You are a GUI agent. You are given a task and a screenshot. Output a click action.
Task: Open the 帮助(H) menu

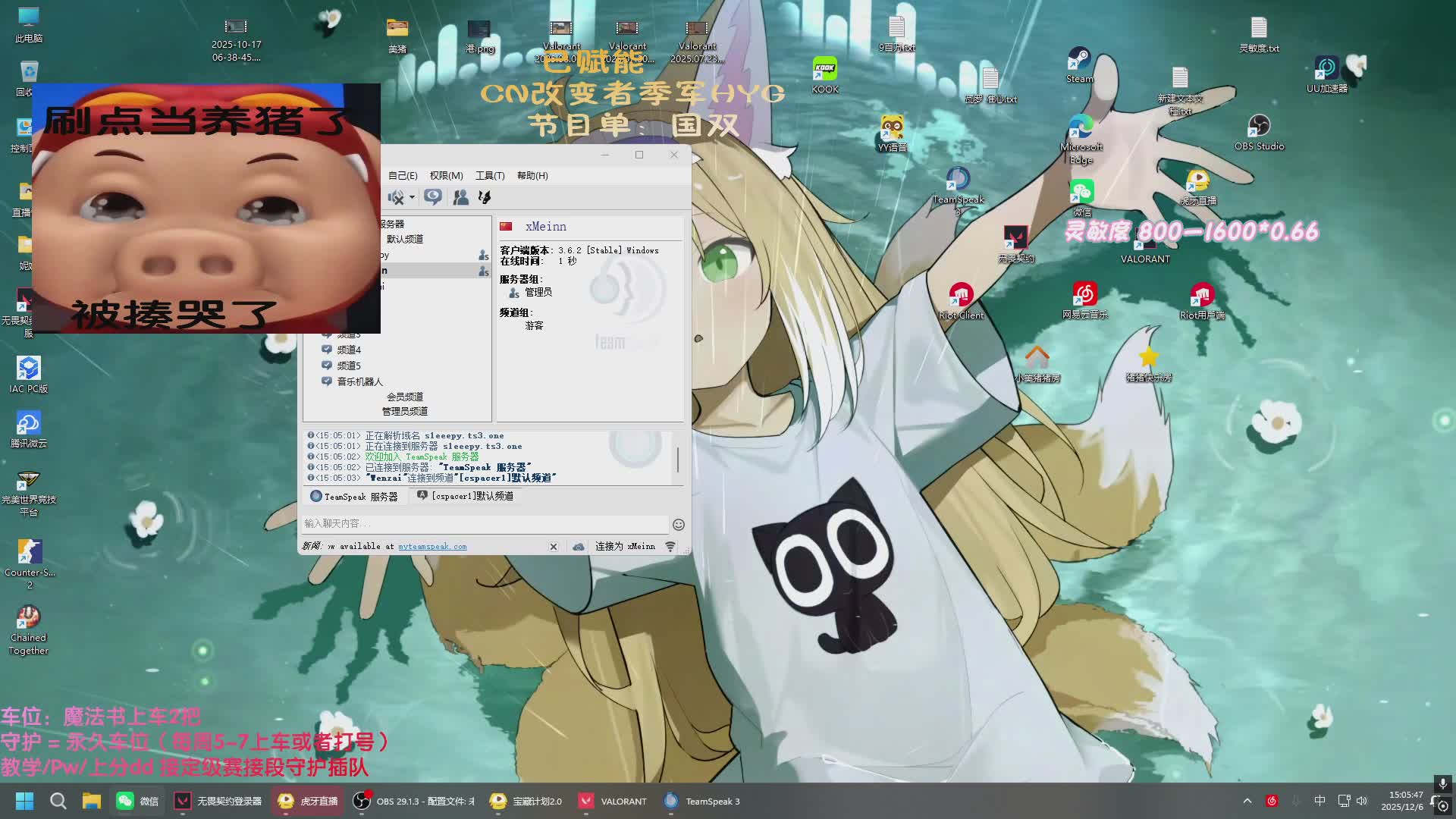(532, 176)
